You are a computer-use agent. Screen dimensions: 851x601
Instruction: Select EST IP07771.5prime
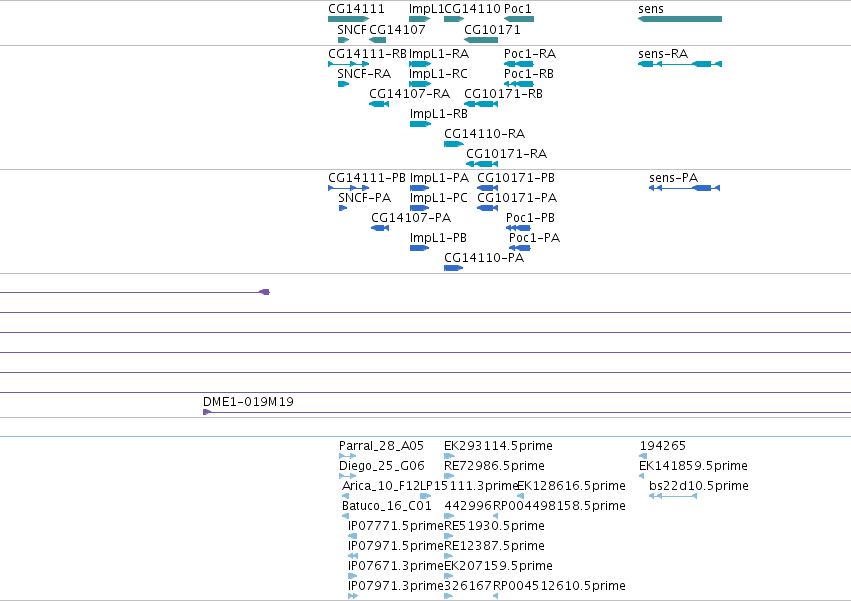click(x=352, y=537)
